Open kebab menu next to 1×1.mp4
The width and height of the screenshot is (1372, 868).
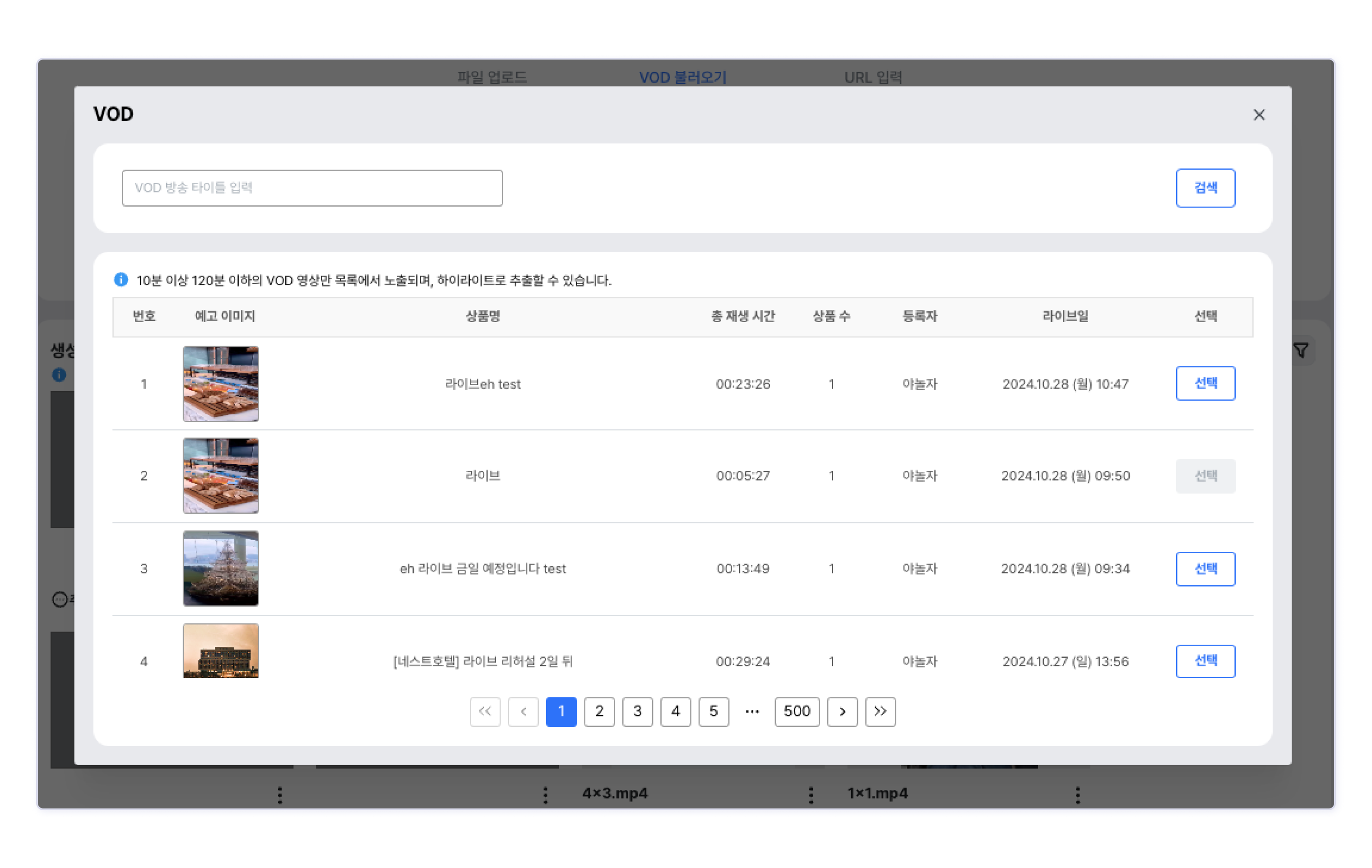point(1077,794)
